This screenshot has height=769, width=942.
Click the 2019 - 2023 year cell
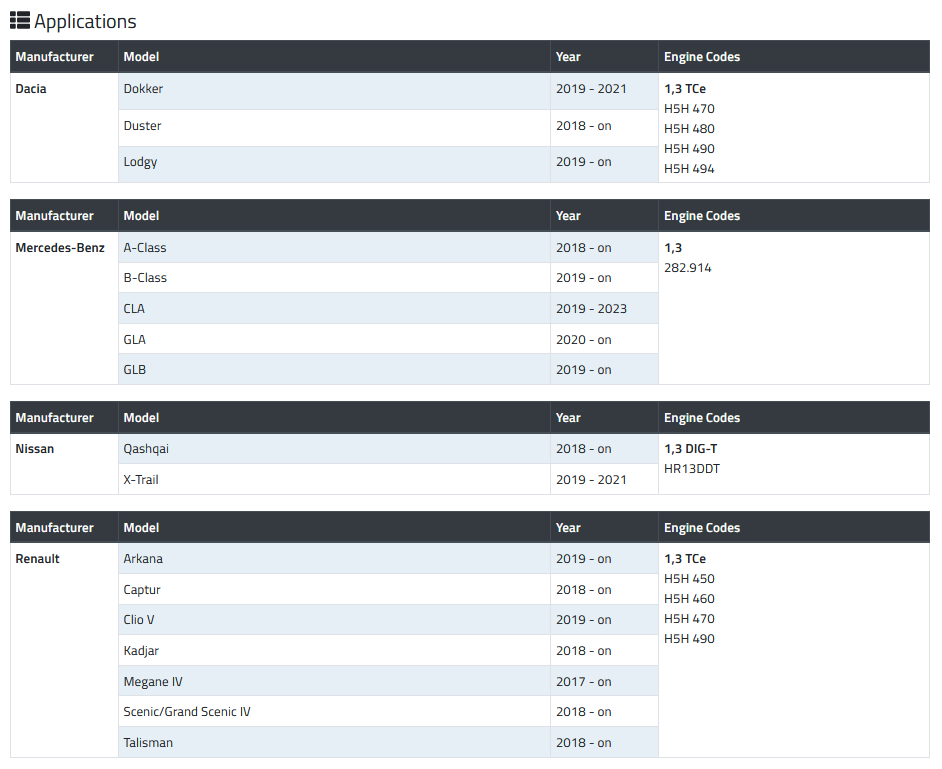[591, 309]
